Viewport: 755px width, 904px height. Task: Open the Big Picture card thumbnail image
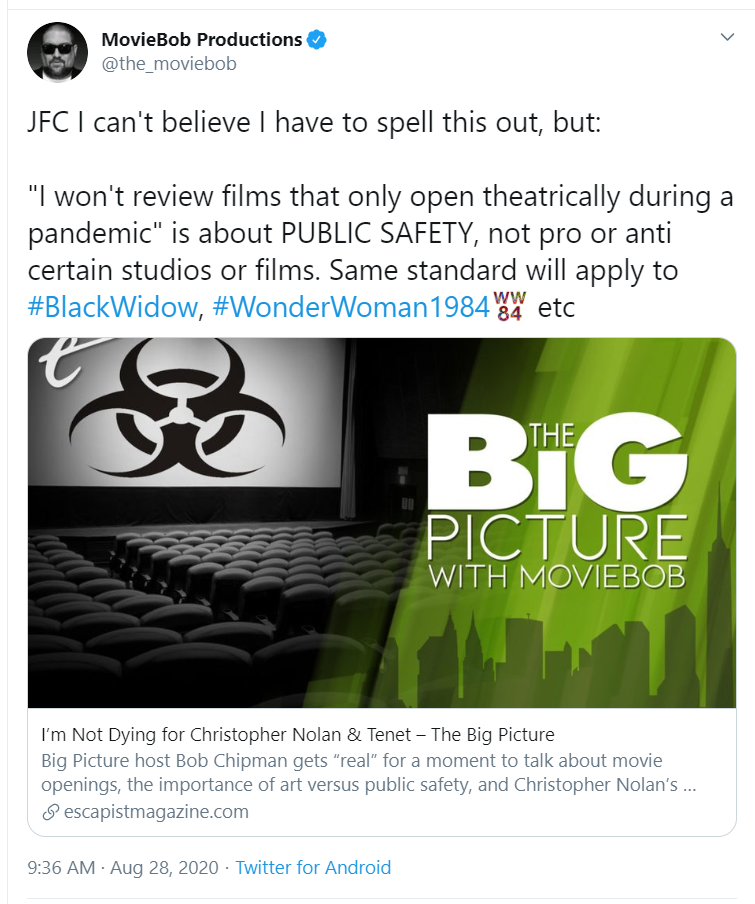pyautogui.click(x=382, y=523)
